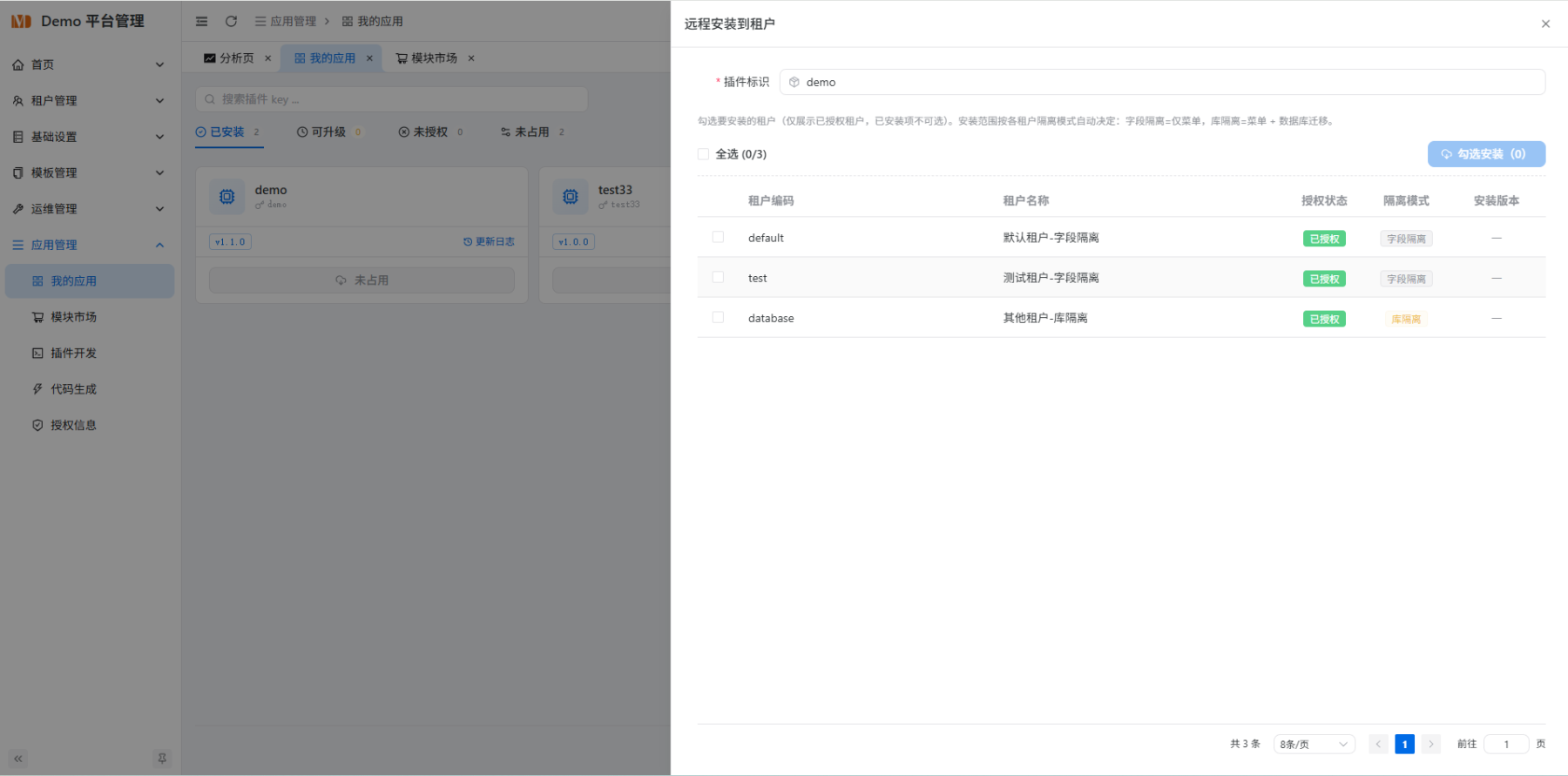1568x776 pixels.
Task: Select the 可升级 filter tab
Action: click(x=328, y=132)
